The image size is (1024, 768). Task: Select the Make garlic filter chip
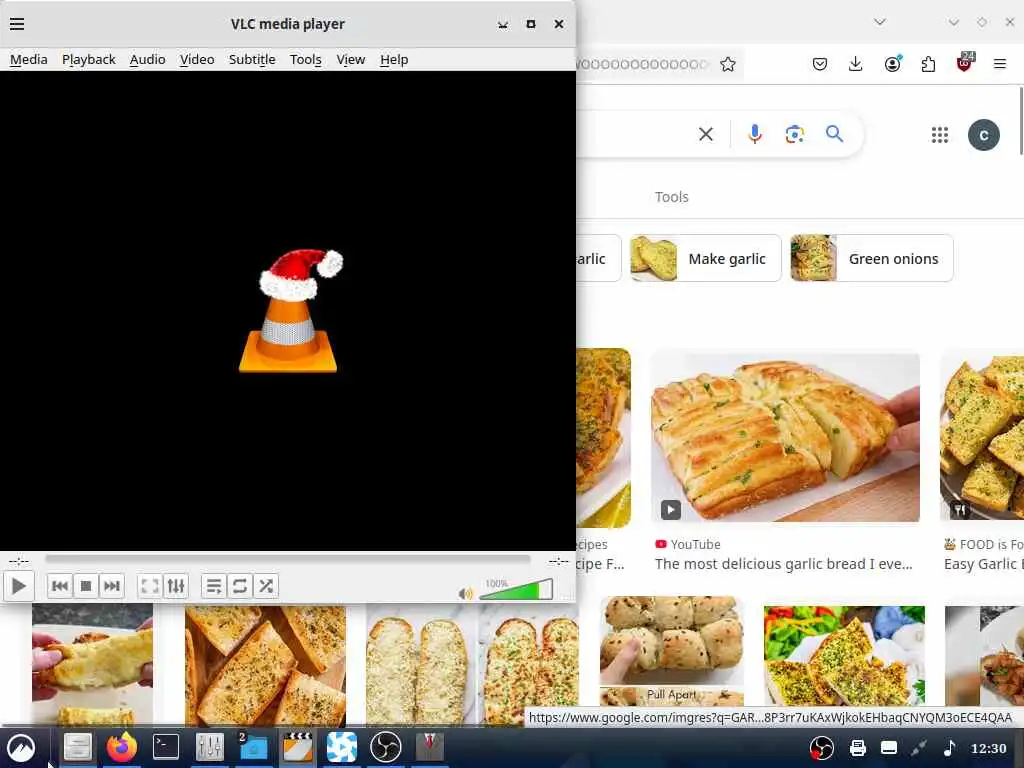pos(705,259)
